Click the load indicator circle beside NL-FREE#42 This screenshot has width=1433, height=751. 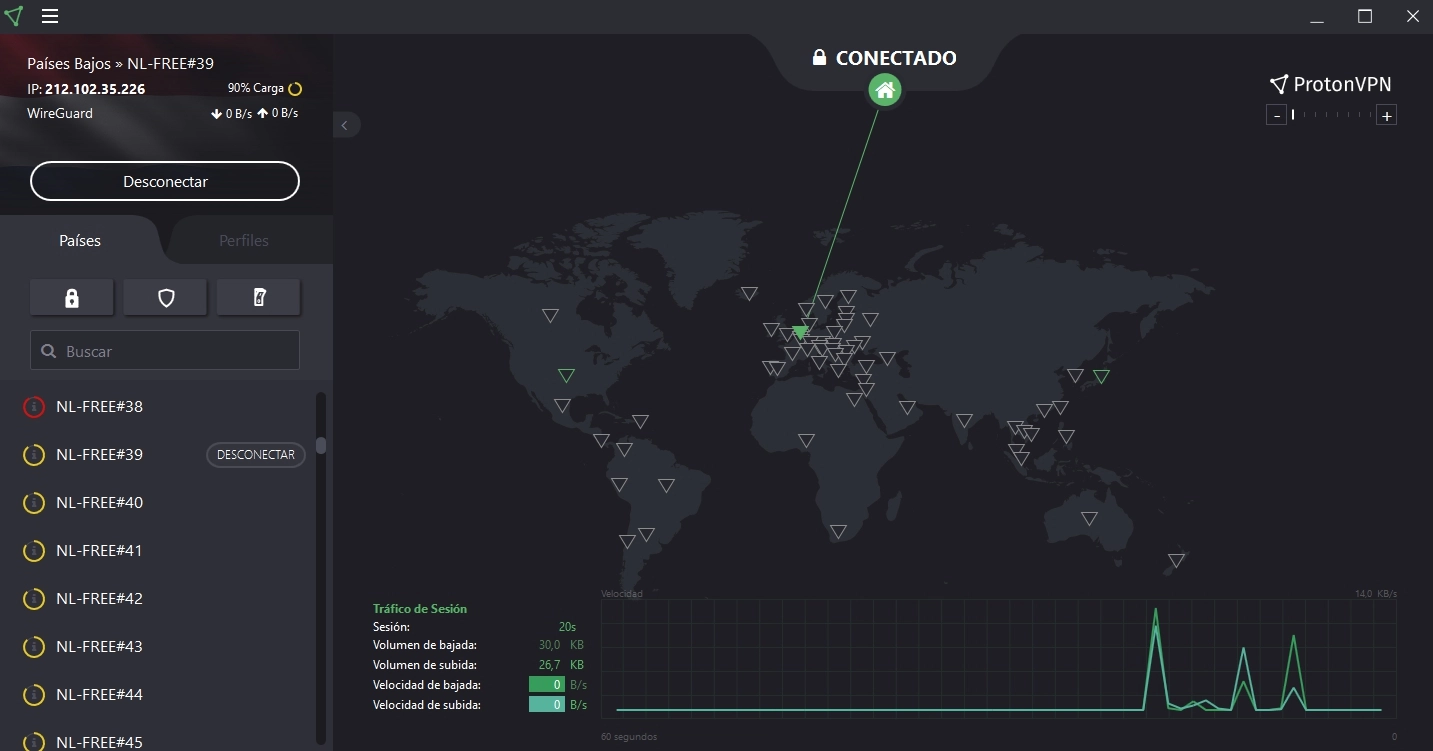[33, 598]
